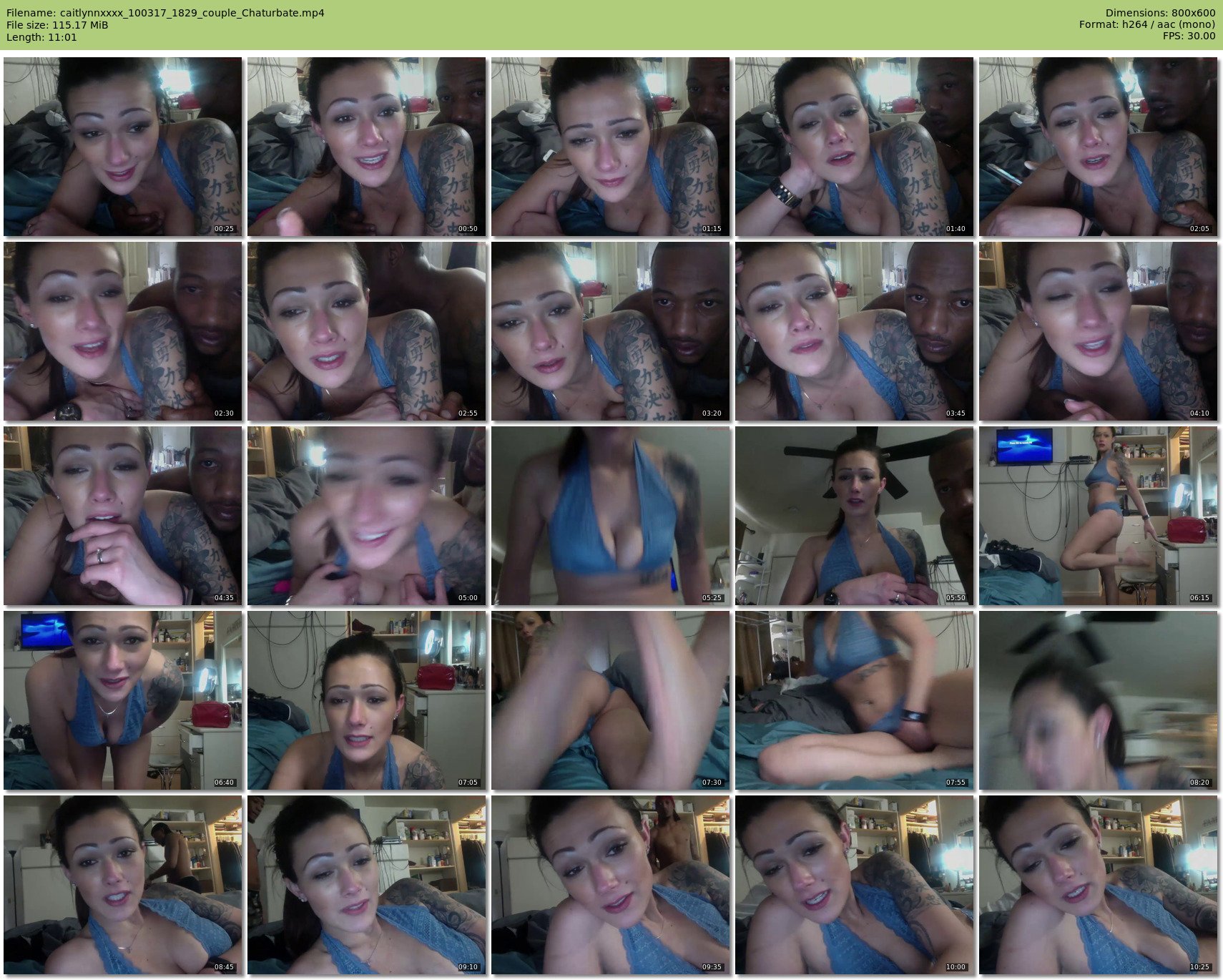Image resolution: width=1223 pixels, height=980 pixels.
Task: Open the thumbnail at 05:50
Action: [x=855, y=516]
